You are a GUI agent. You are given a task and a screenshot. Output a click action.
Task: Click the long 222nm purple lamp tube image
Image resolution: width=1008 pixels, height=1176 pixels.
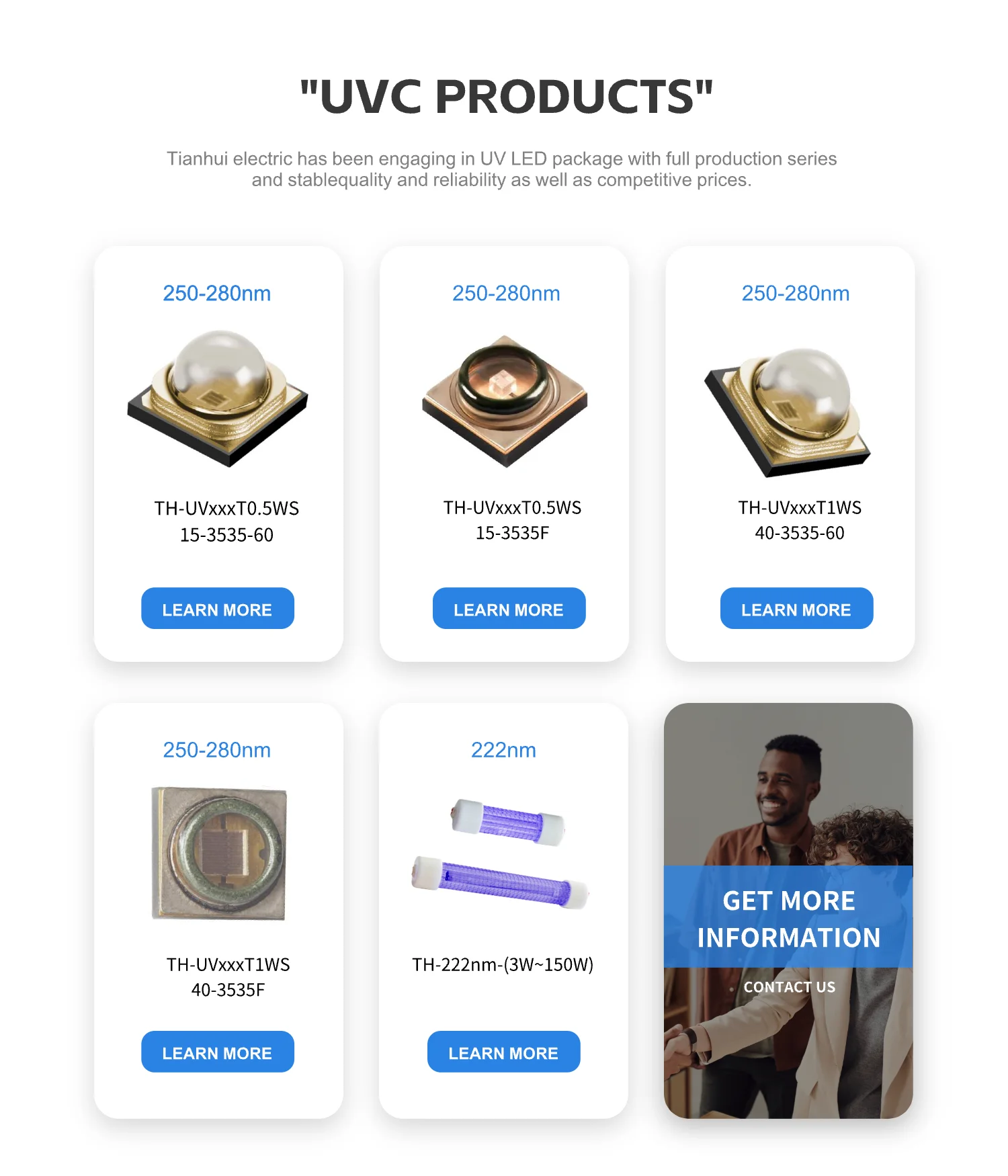[x=500, y=883]
